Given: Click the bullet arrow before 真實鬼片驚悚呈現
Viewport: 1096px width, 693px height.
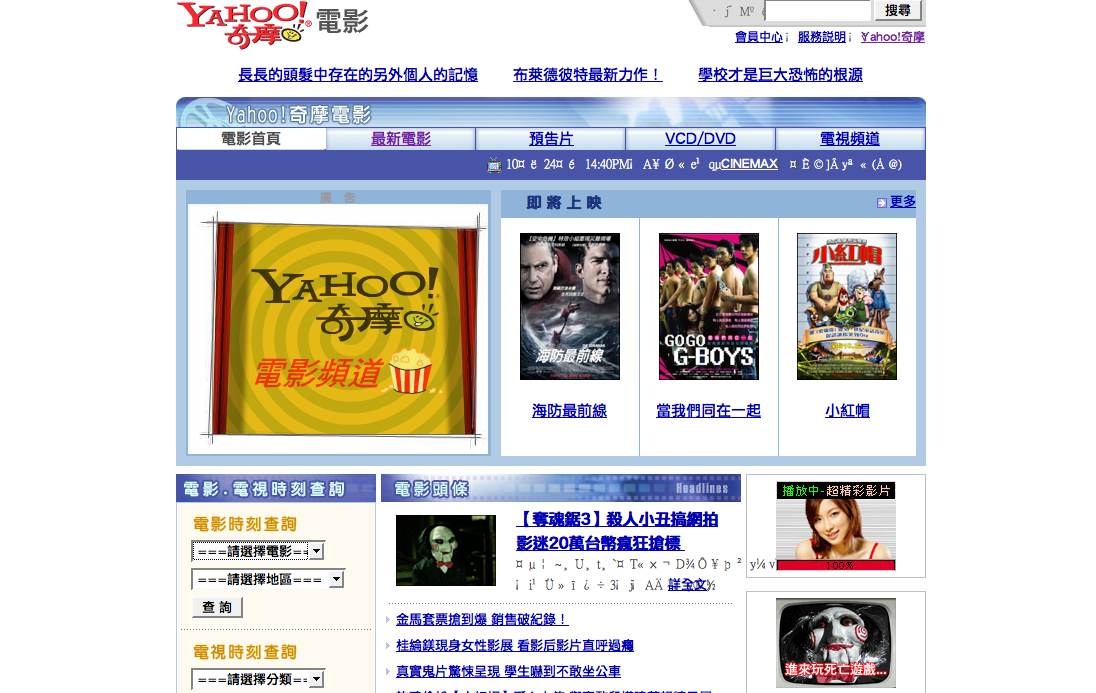Looking at the screenshot, I should [x=388, y=671].
